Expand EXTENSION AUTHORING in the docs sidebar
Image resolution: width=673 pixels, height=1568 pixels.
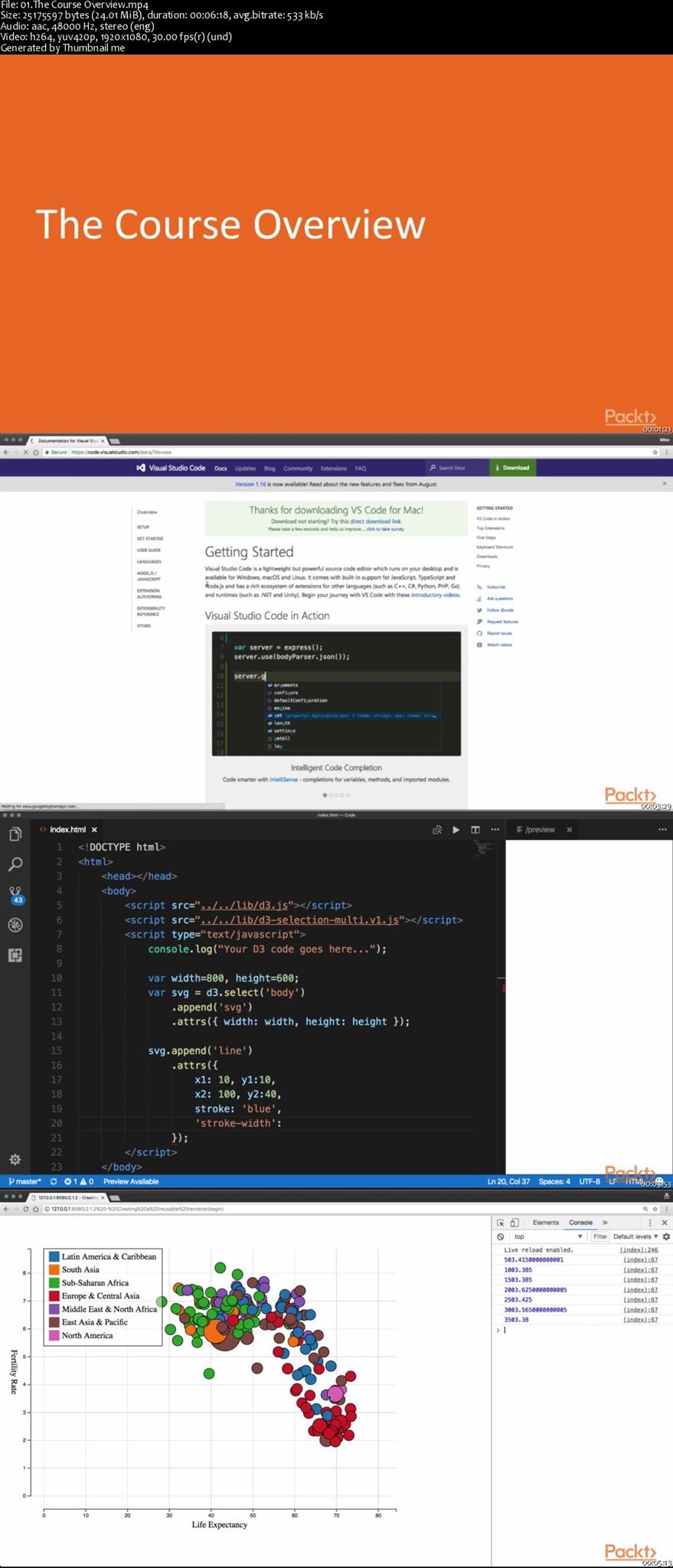(149, 593)
